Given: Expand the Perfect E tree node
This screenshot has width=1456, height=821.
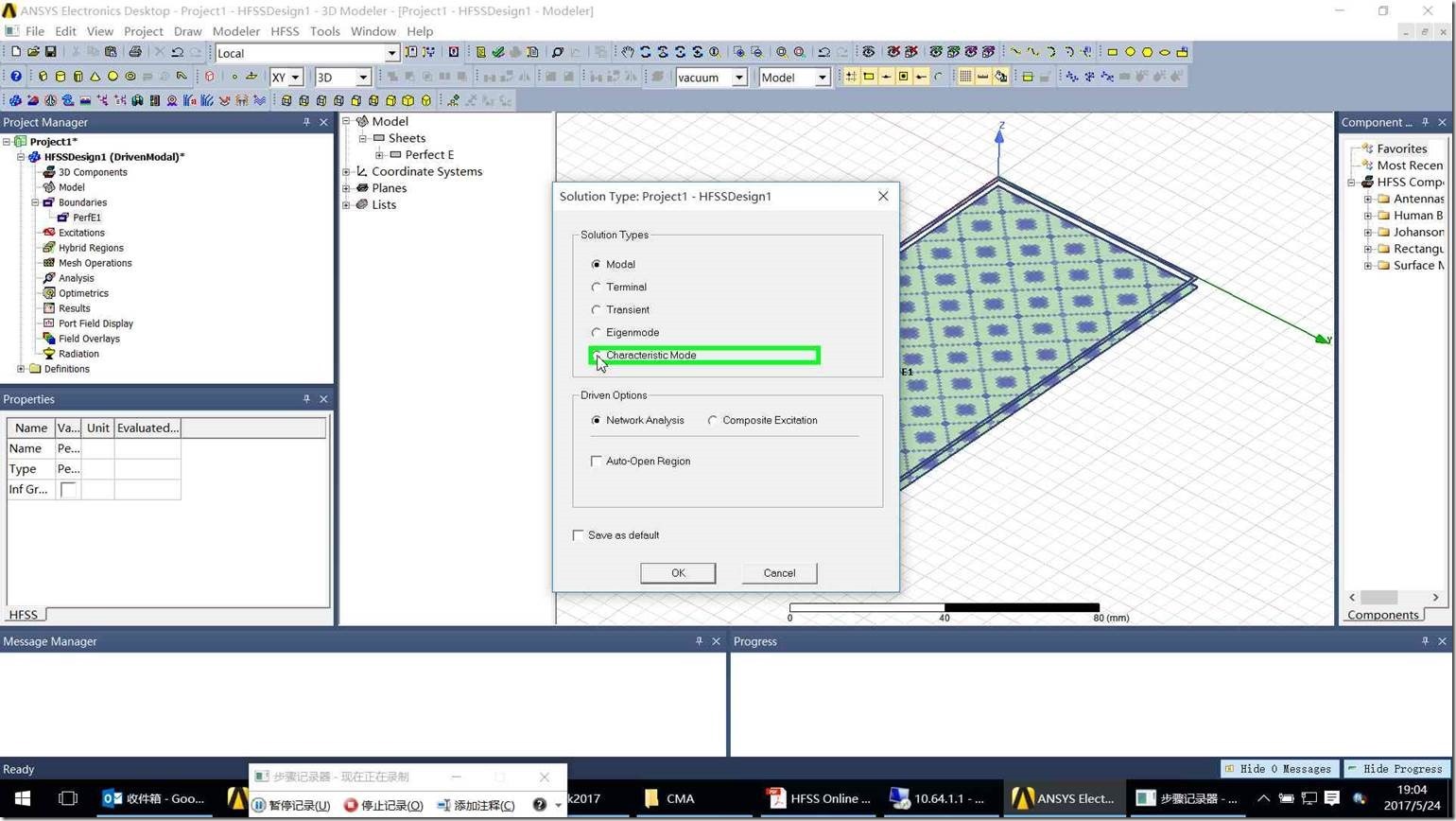Looking at the screenshot, I should tap(379, 155).
